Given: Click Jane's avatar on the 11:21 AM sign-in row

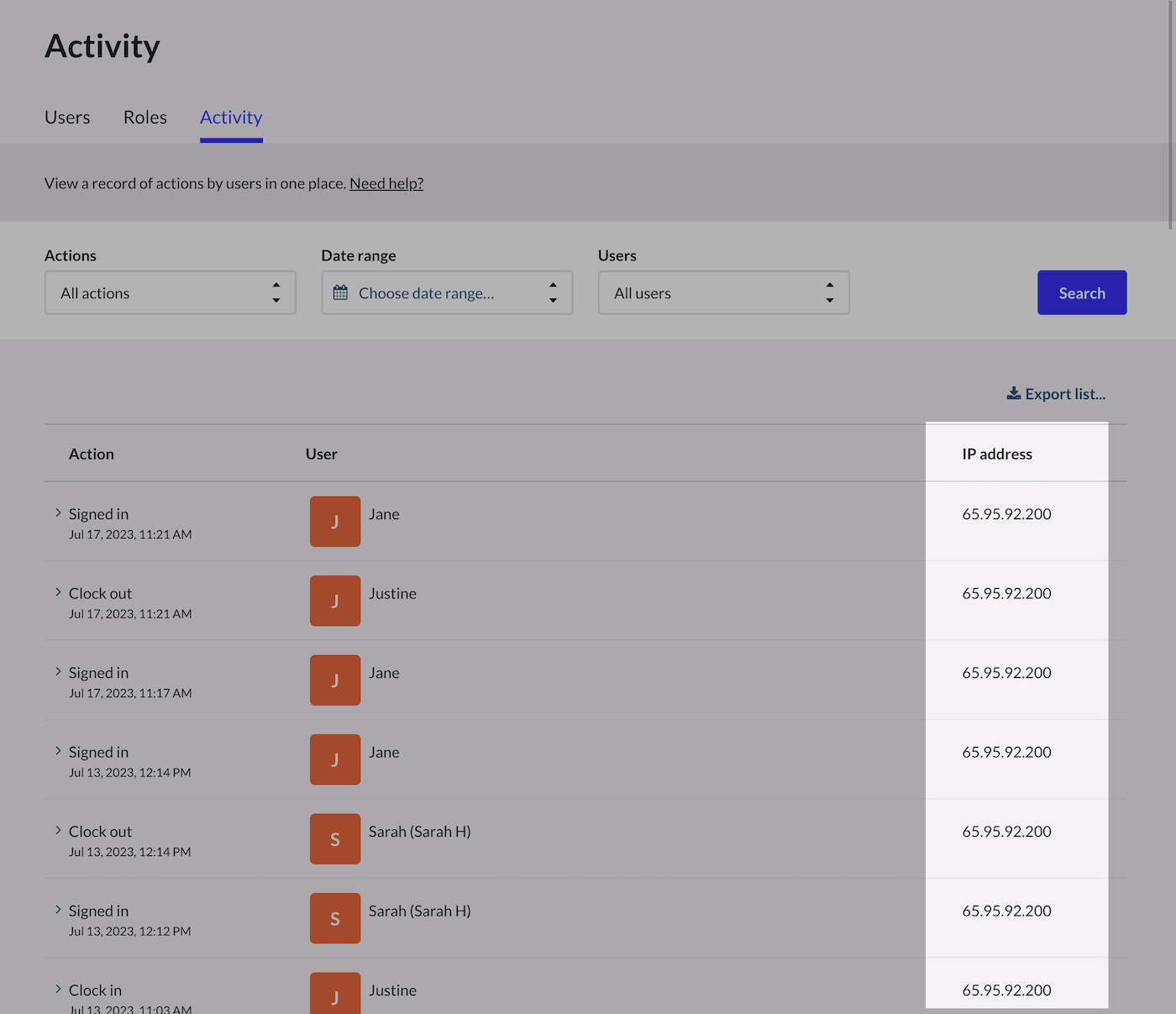Looking at the screenshot, I should 335,522.
